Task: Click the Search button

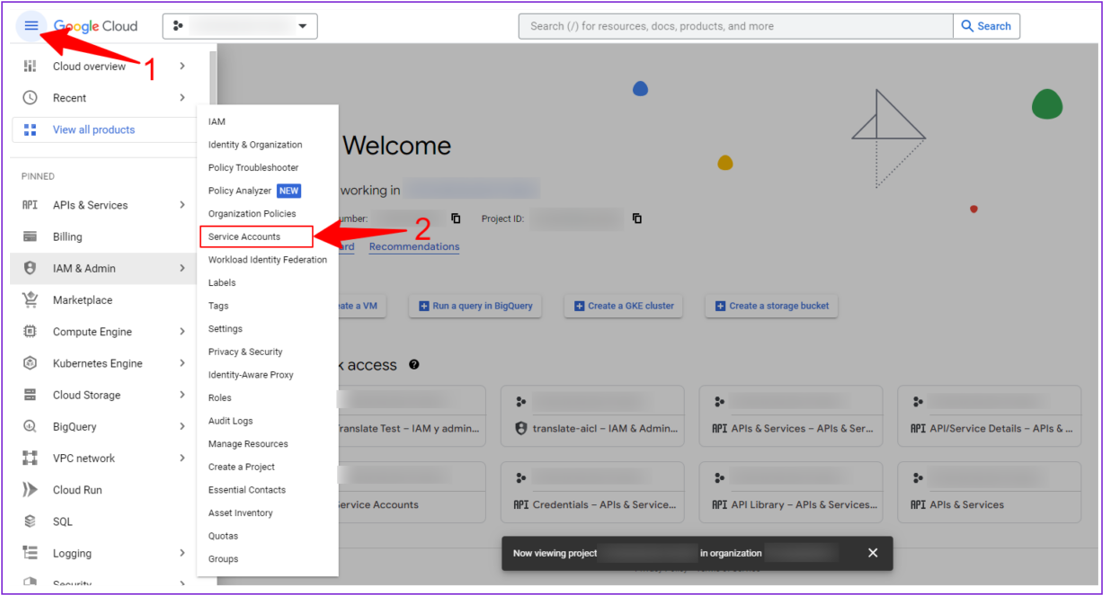Action: (986, 26)
